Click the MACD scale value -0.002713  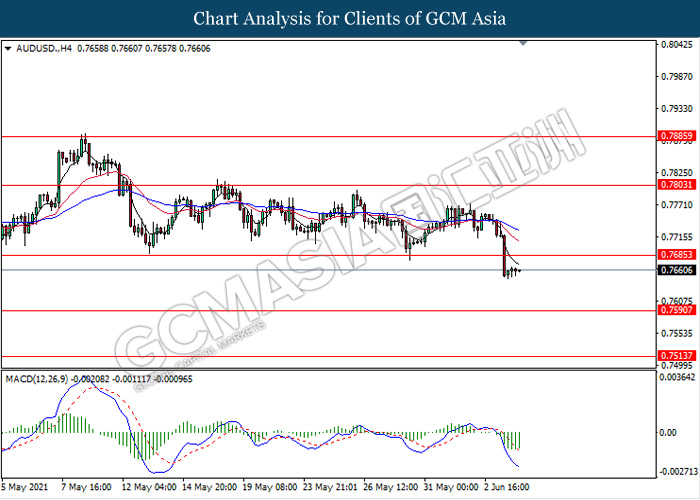[x=678, y=472]
